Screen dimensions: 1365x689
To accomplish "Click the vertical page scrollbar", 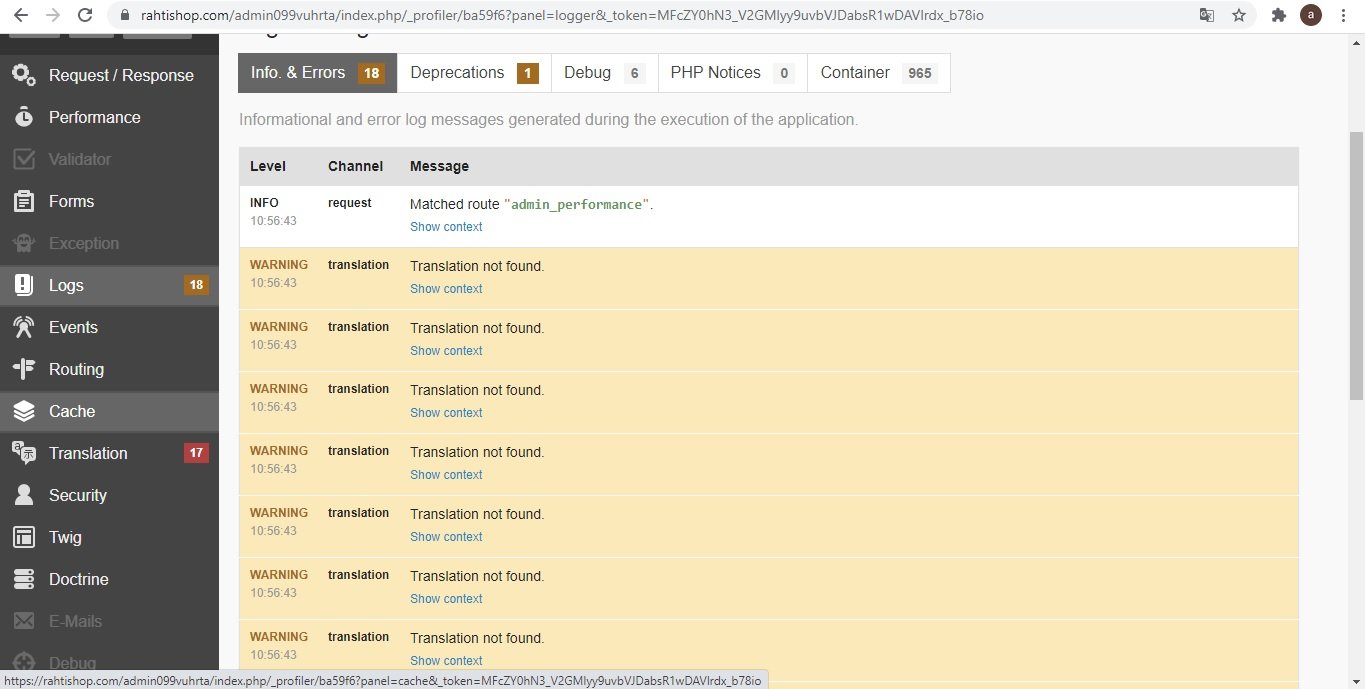I will point(1357,265).
